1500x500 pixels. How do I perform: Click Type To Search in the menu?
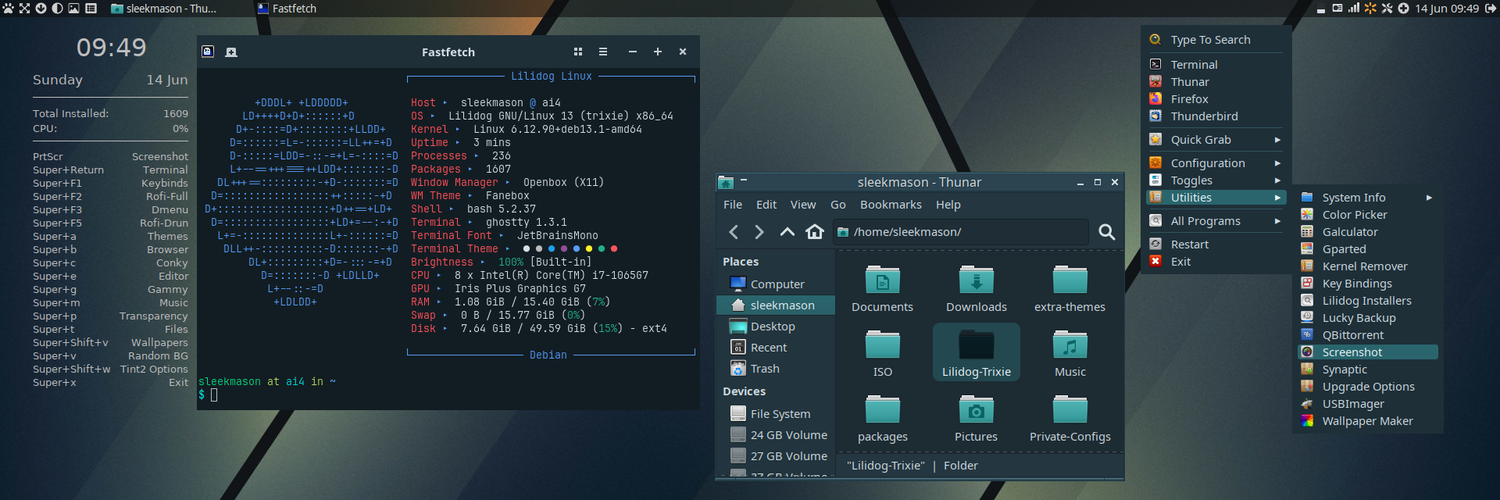[x=1216, y=40]
